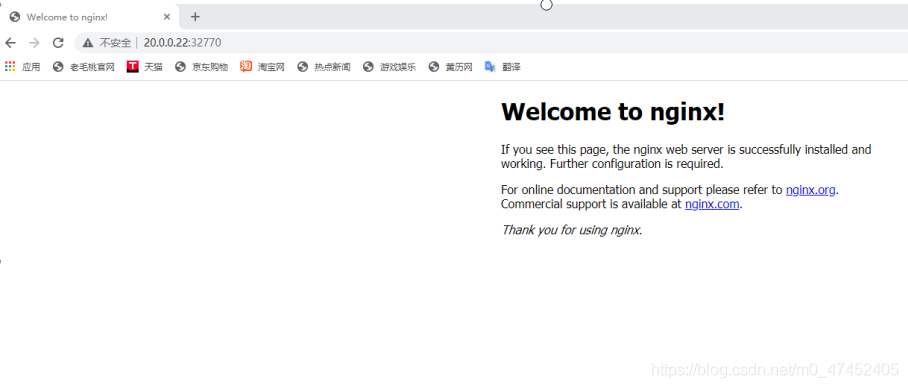Screen dimensions: 908x388
Task: Open the 黄历网 bookmark
Action: tap(451, 67)
